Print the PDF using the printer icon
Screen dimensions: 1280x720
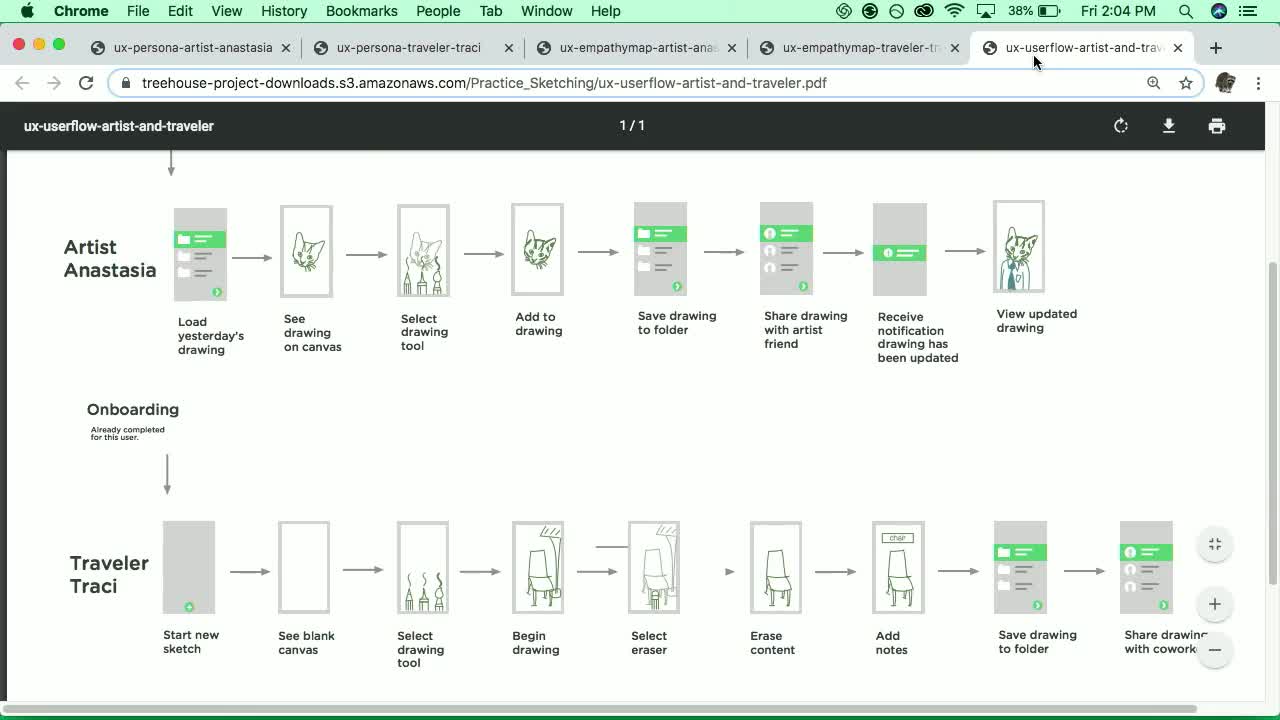tap(1216, 126)
